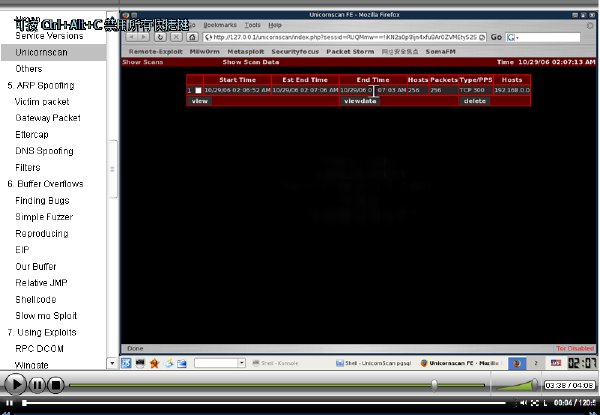Click the URL address bar
The height and width of the screenshot is (415, 600).
[344, 37]
